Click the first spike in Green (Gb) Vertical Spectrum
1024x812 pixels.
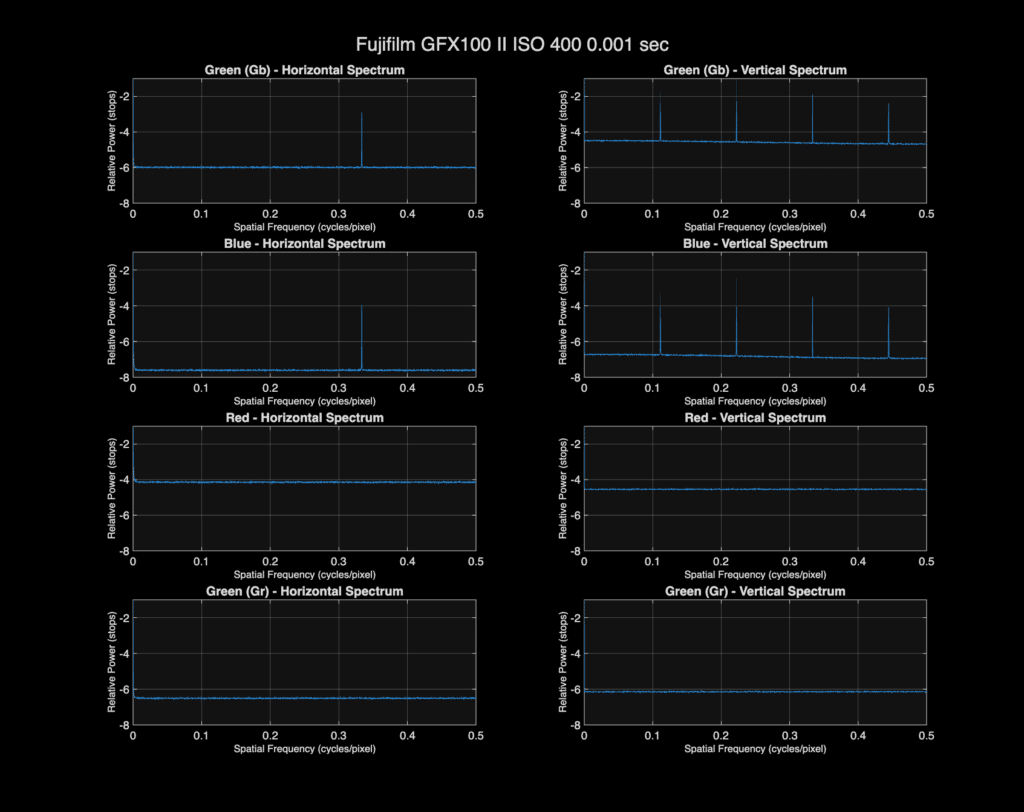pos(660,118)
